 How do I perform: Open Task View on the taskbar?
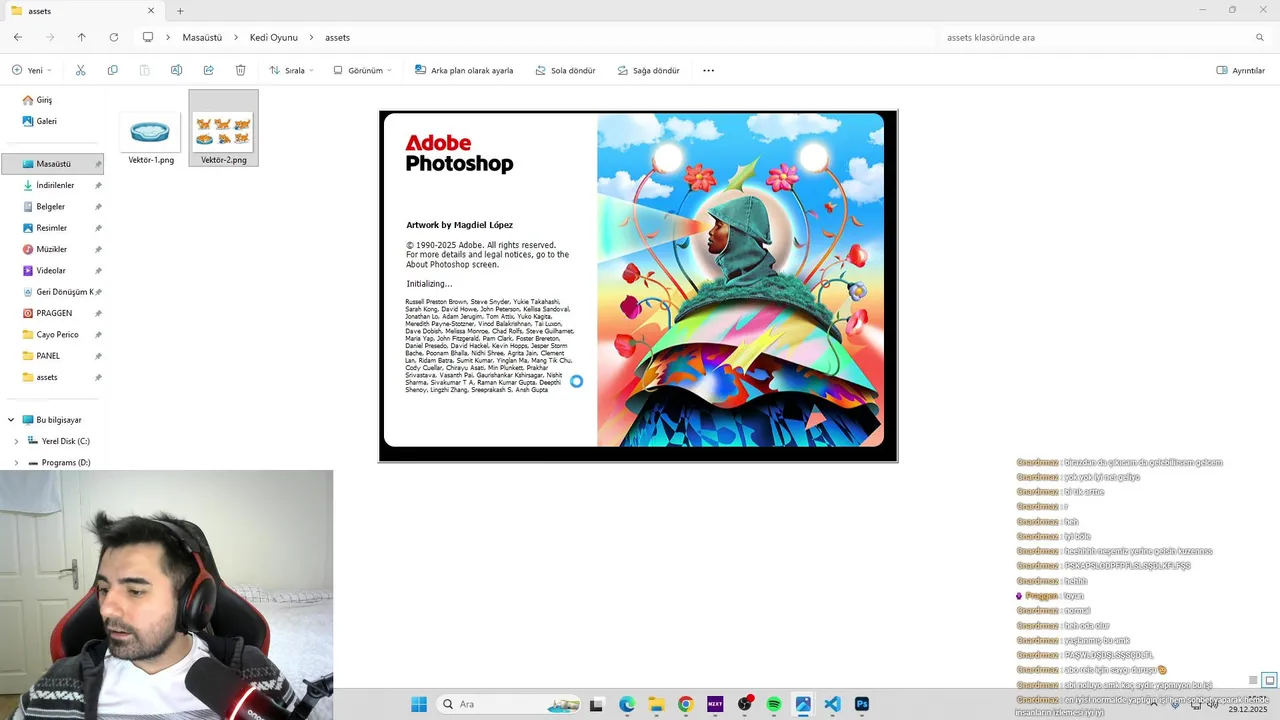[597, 704]
